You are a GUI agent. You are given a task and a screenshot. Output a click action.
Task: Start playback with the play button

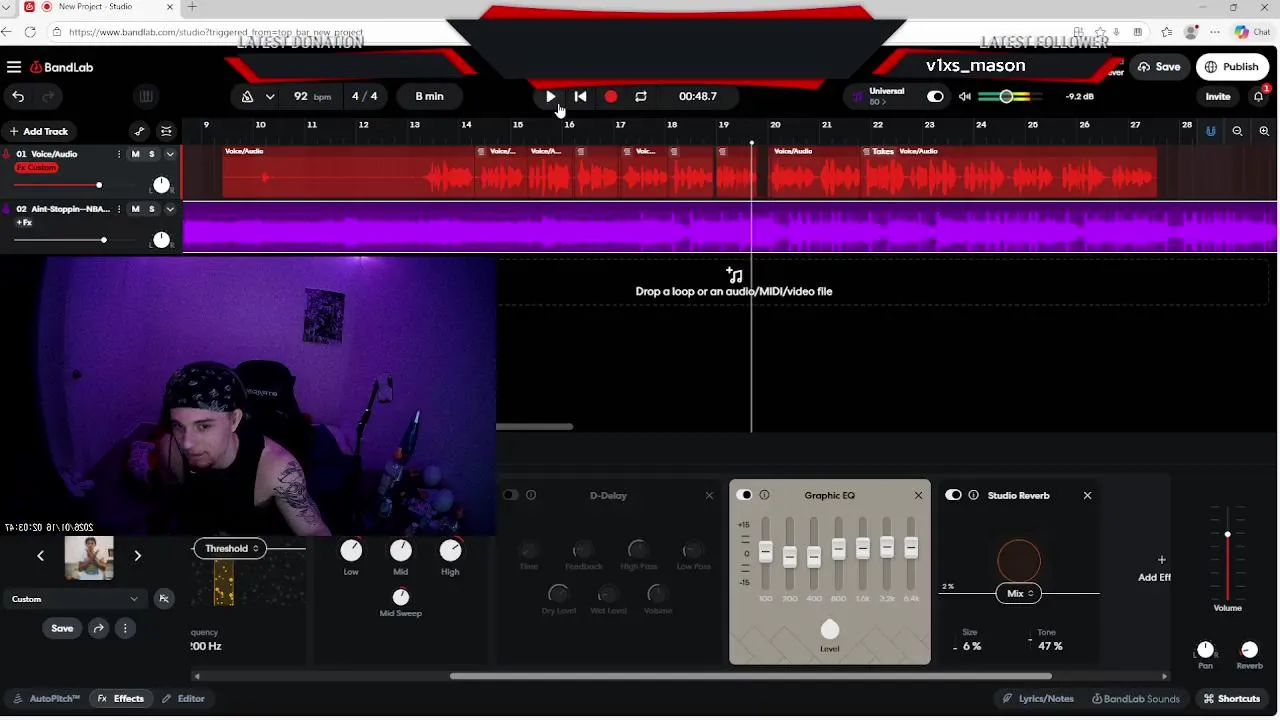point(550,96)
